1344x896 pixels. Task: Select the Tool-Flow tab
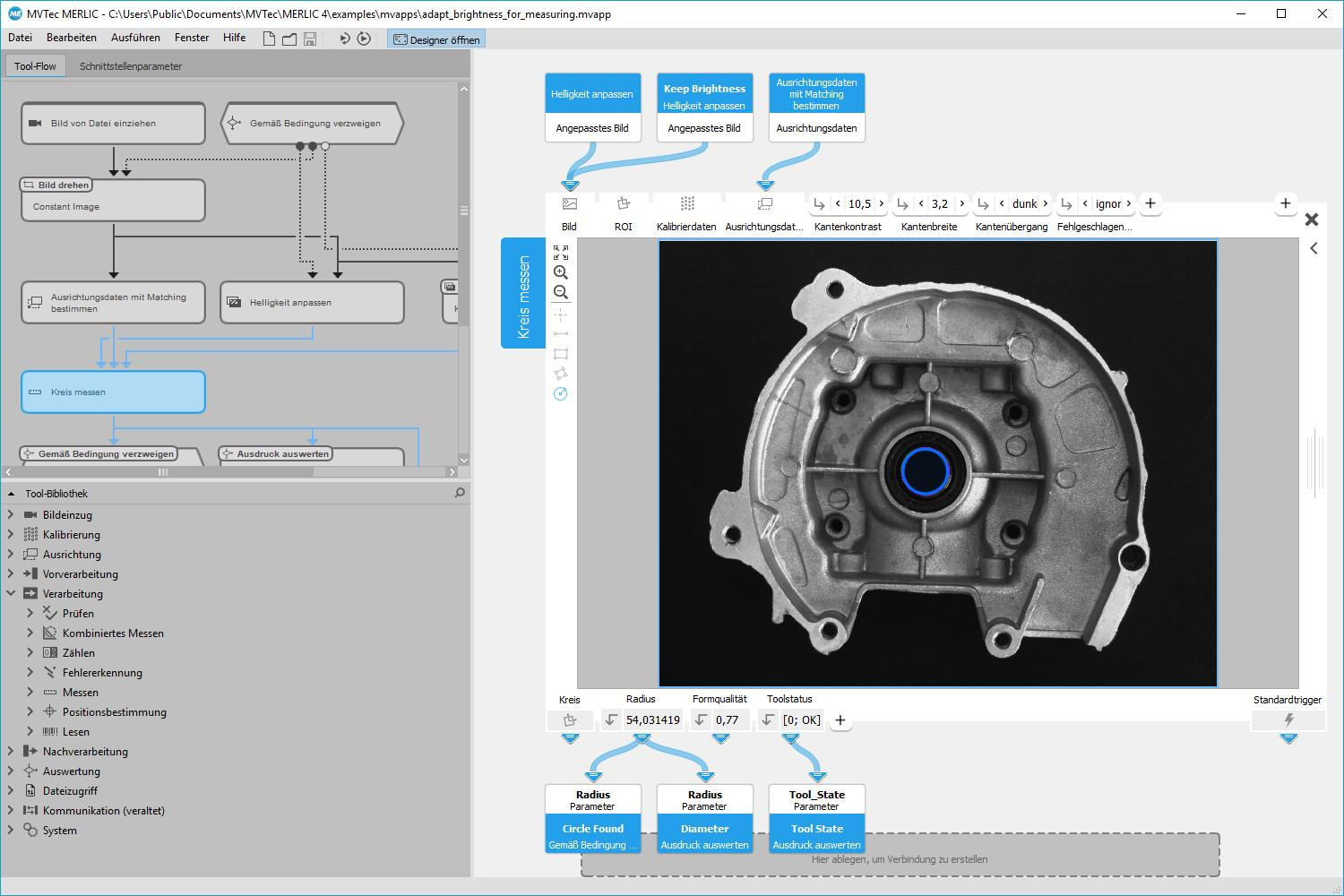tap(36, 66)
